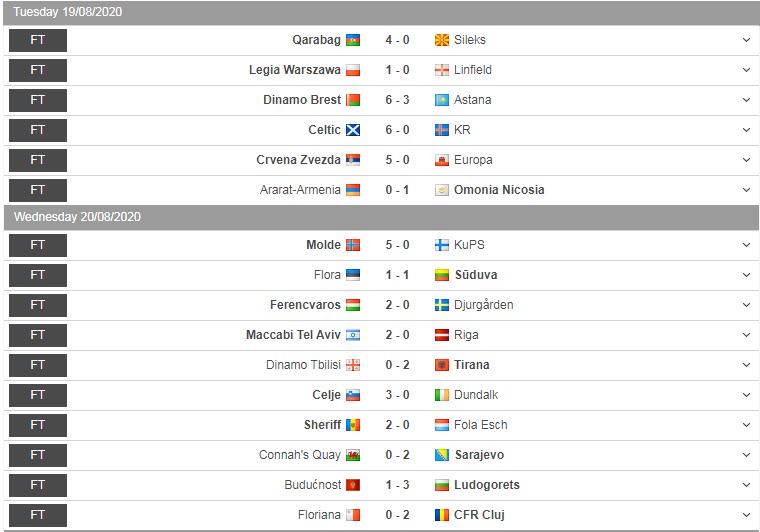This screenshot has height=532, width=760.
Task: Open the Omonia Nicosia team link
Action: pyautogui.click(x=499, y=190)
